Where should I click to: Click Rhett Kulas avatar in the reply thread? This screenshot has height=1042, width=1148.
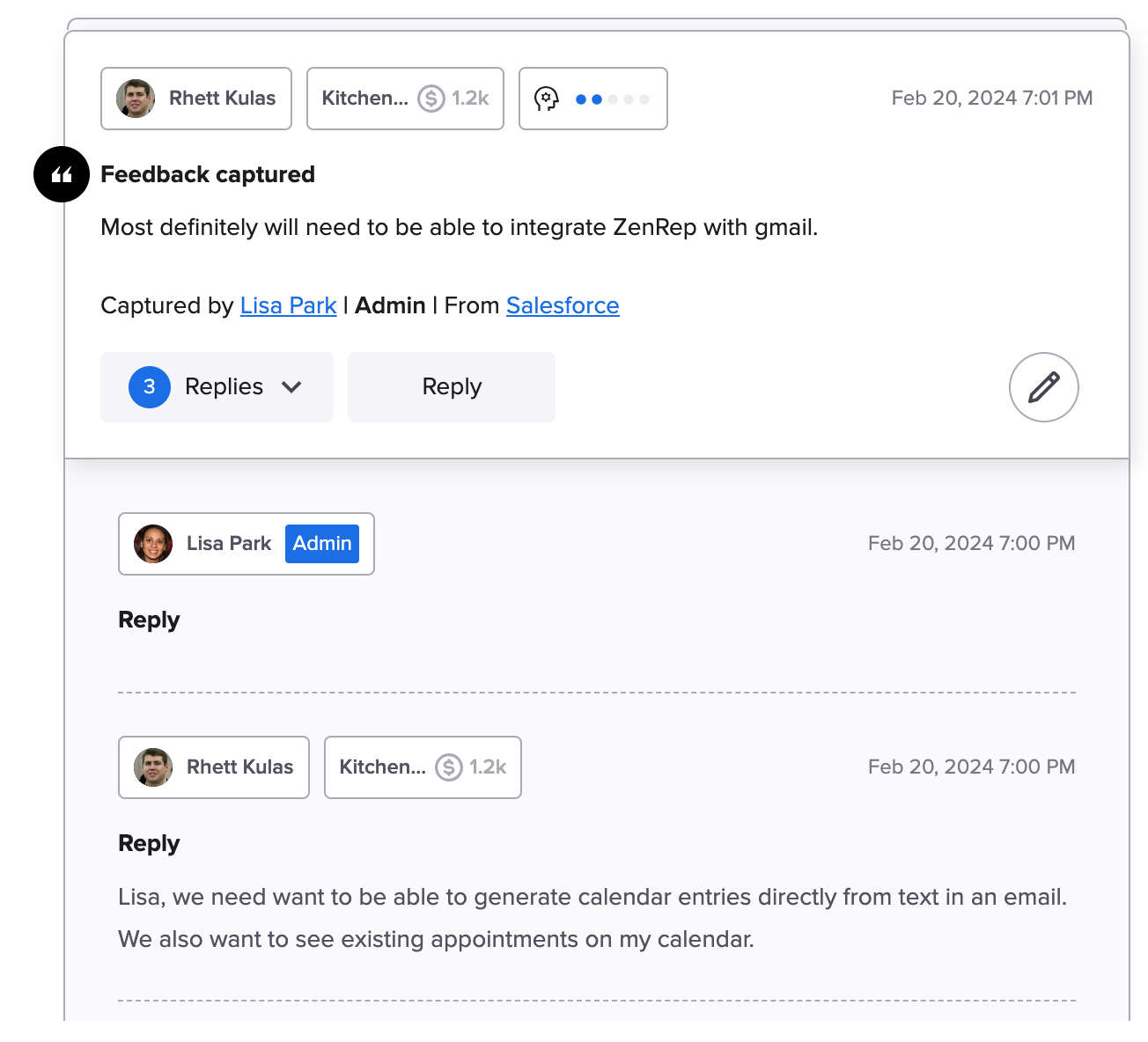(x=153, y=767)
